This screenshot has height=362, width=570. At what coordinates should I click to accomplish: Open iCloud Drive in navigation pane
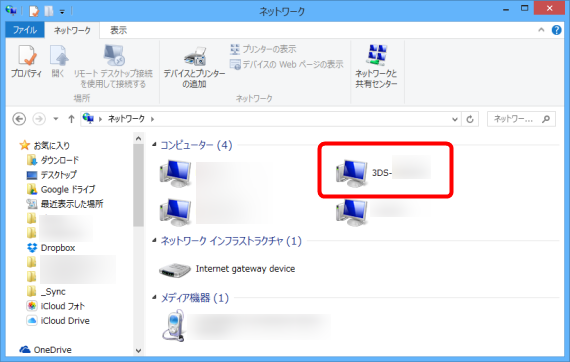[x=58, y=321]
